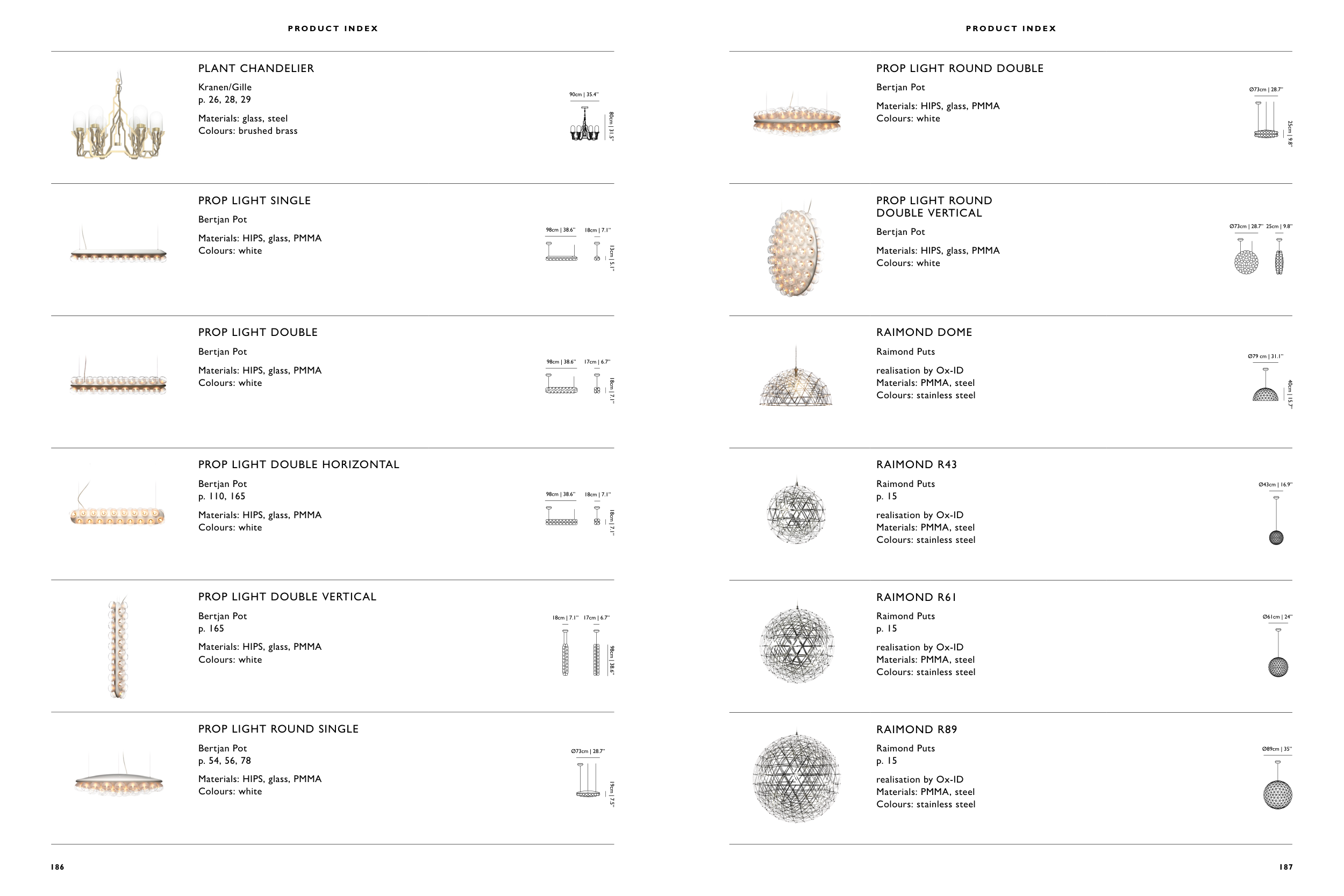Click the Plant Chandelier page reference p. 26, 28, 29
Screen dimensions: 1344x896
pos(225,99)
